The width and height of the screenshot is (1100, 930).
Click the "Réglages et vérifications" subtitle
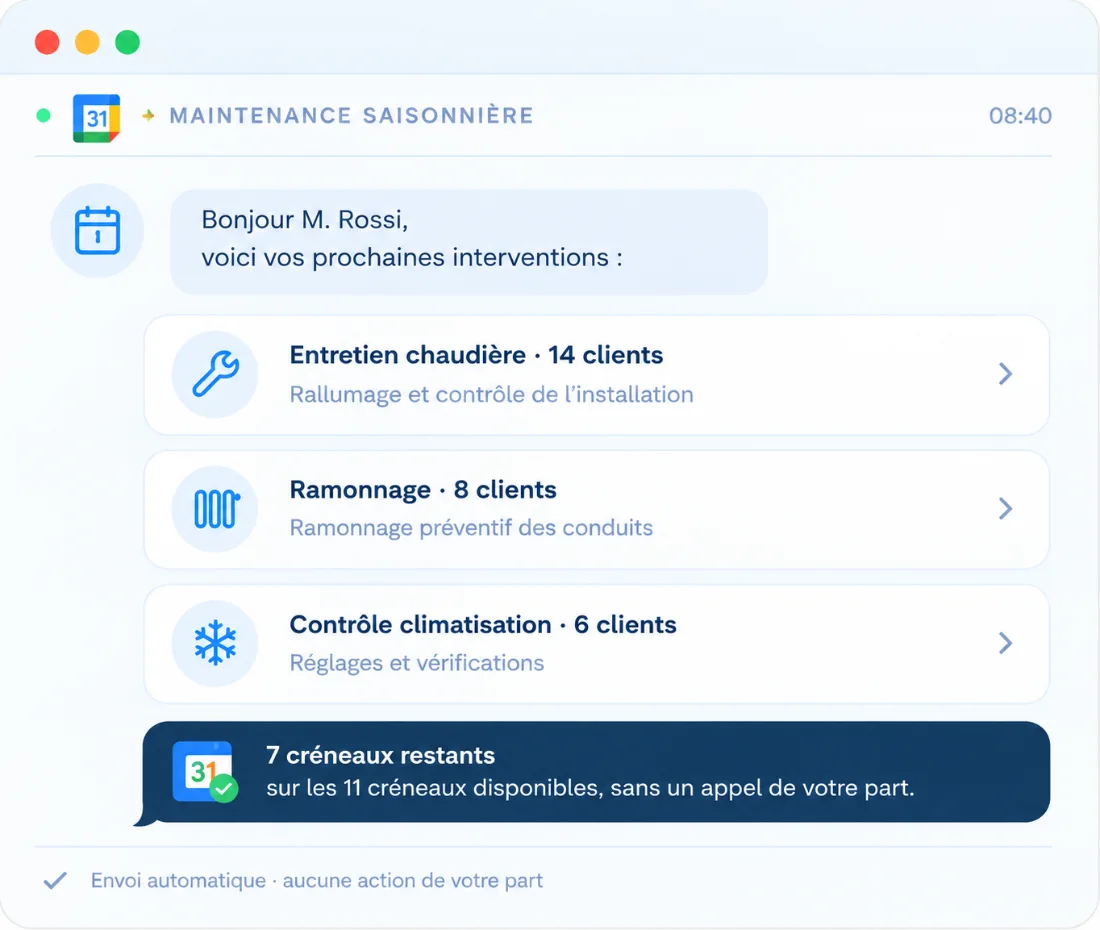[x=417, y=663]
